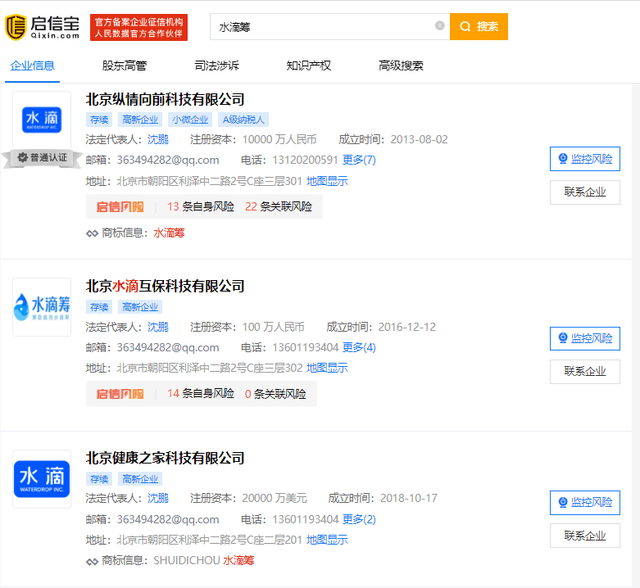640x588 pixels.
Task: Open the 股东高管 tab
Action: click(x=124, y=66)
